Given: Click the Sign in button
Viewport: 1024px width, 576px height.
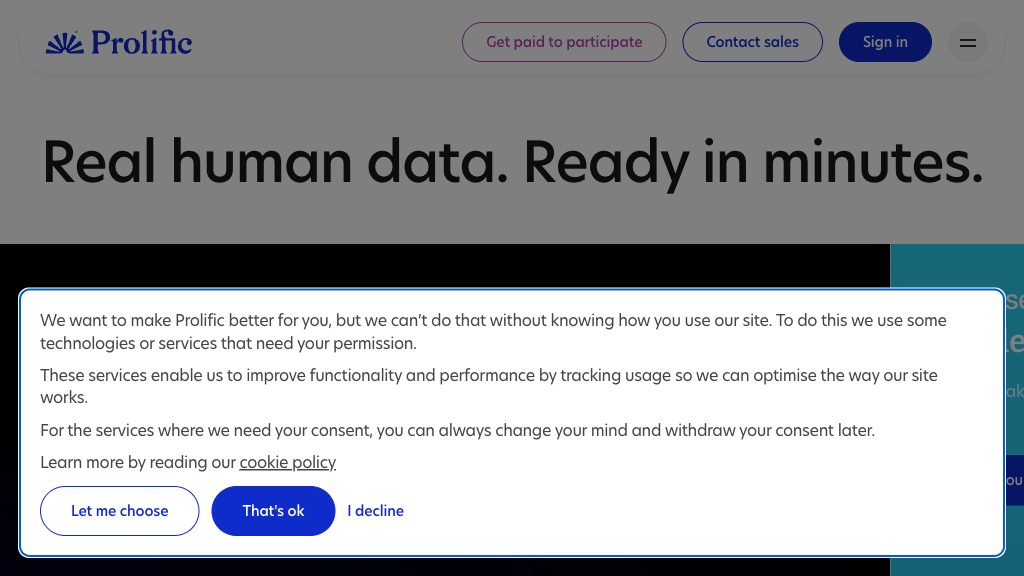Looking at the screenshot, I should 885,42.
